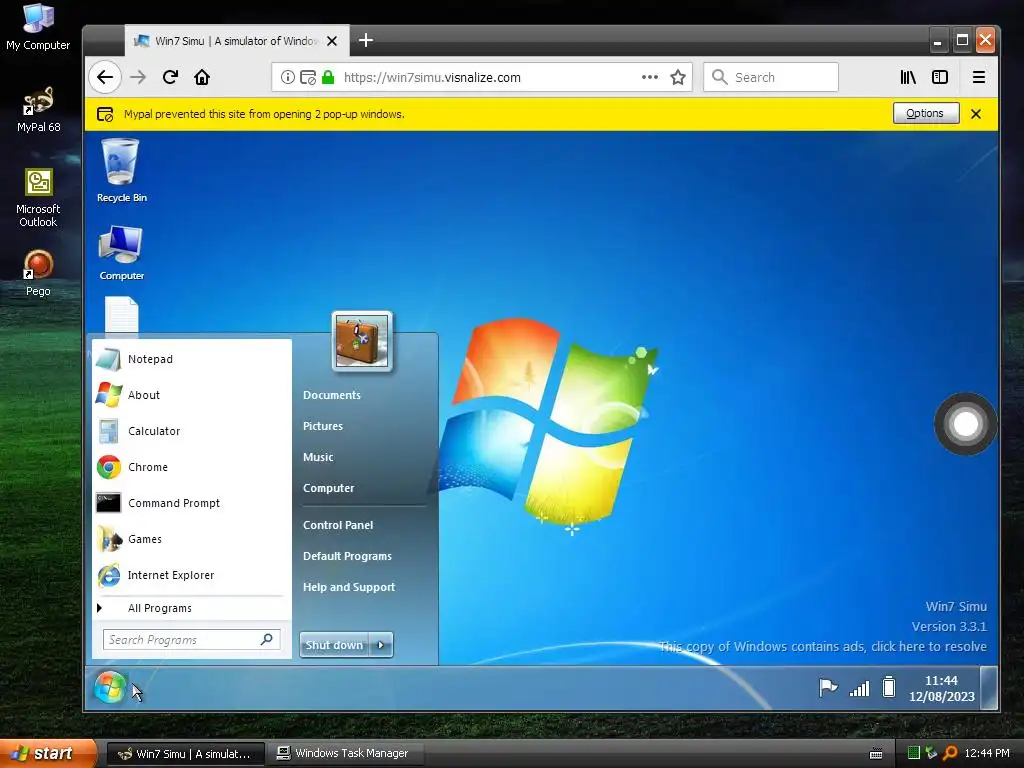Click the Windows 7 Start orb
The width and height of the screenshot is (1024, 768).
point(110,688)
